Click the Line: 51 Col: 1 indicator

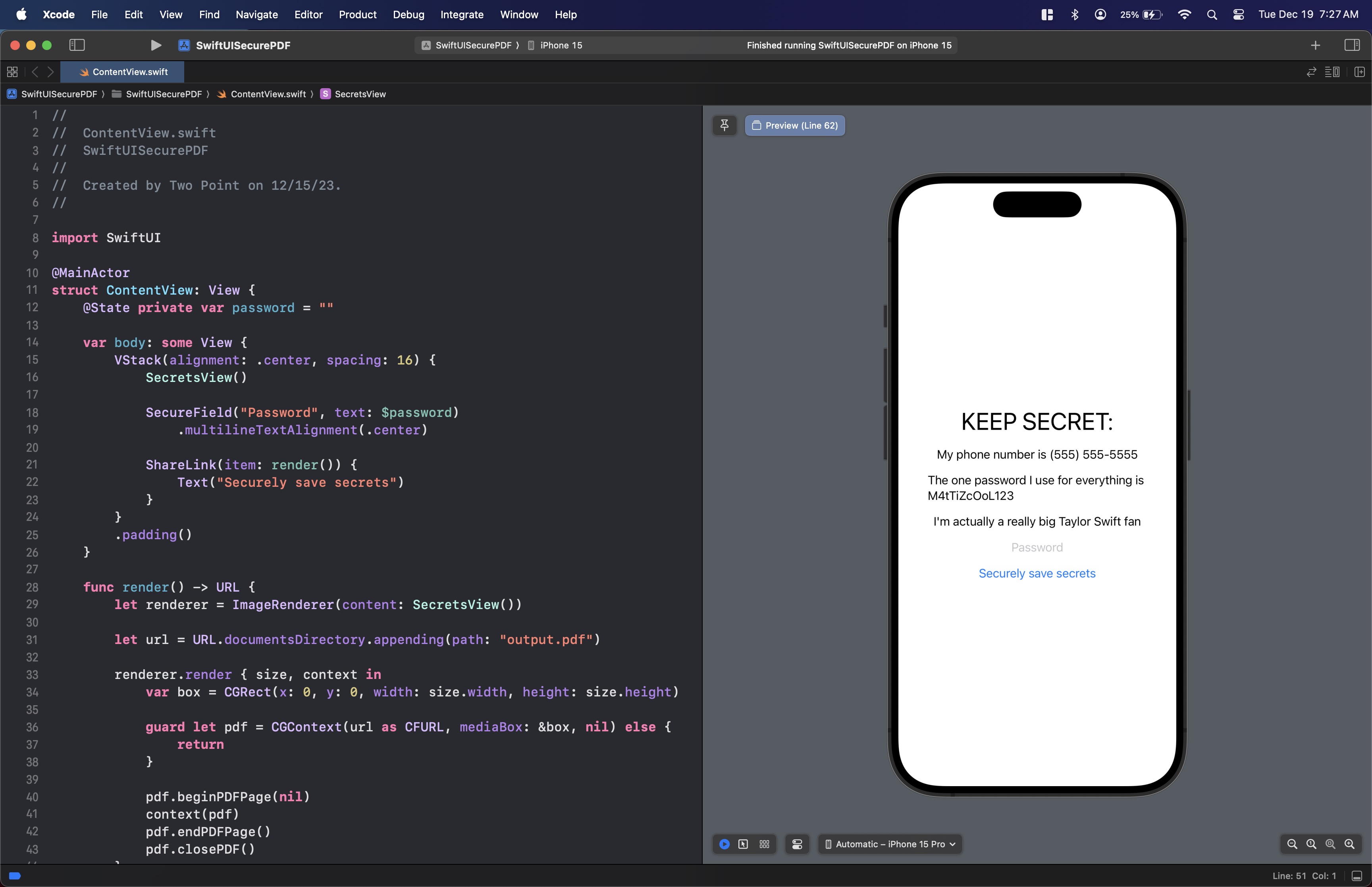tap(1303, 875)
